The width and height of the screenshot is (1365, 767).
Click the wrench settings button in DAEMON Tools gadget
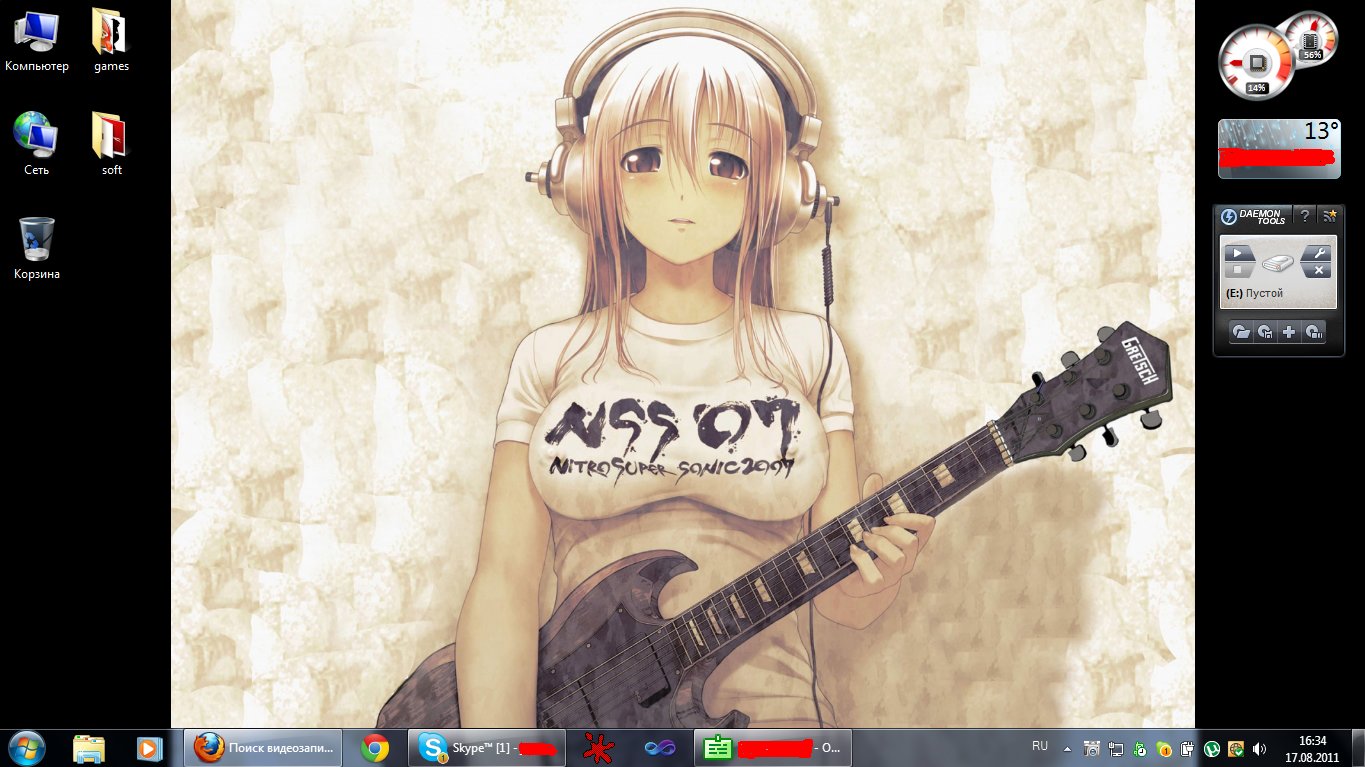[x=1318, y=253]
